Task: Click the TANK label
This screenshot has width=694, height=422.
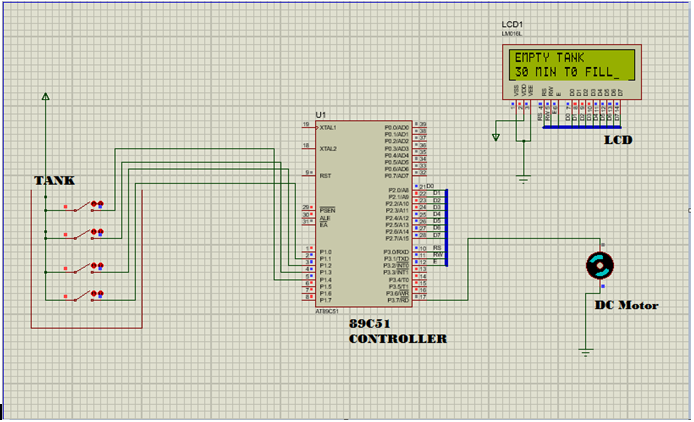Action: pyautogui.click(x=54, y=181)
